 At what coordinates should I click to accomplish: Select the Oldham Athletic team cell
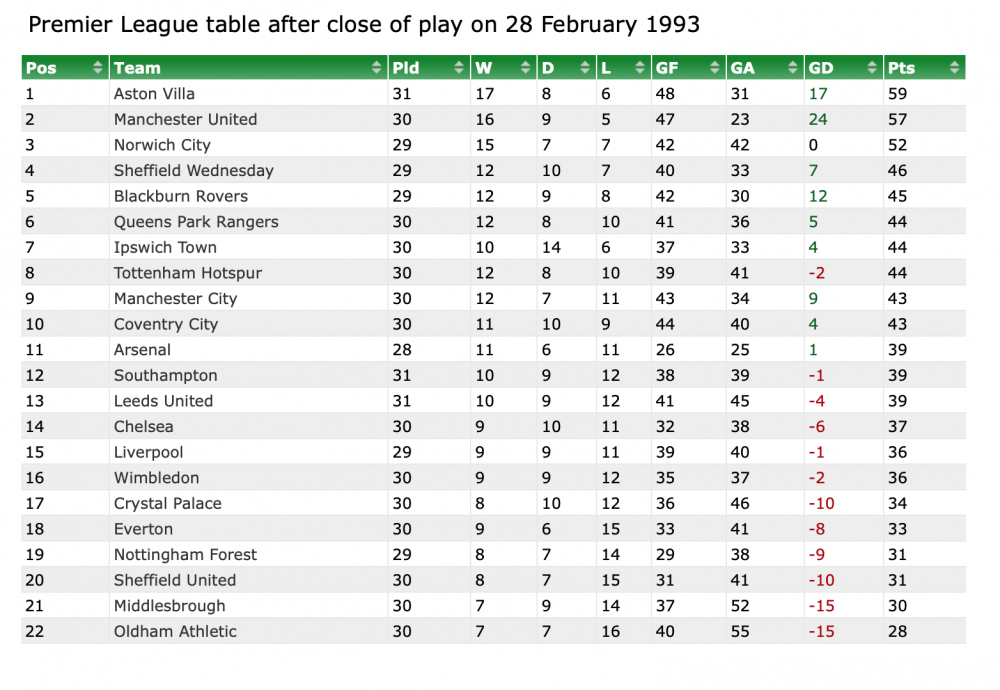(x=175, y=631)
